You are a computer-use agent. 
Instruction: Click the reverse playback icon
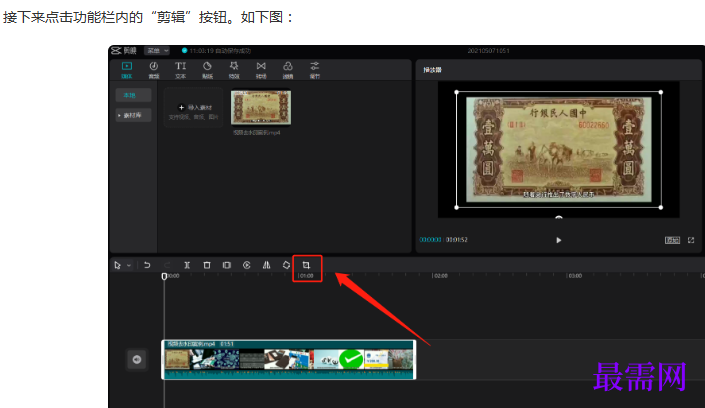tap(247, 265)
